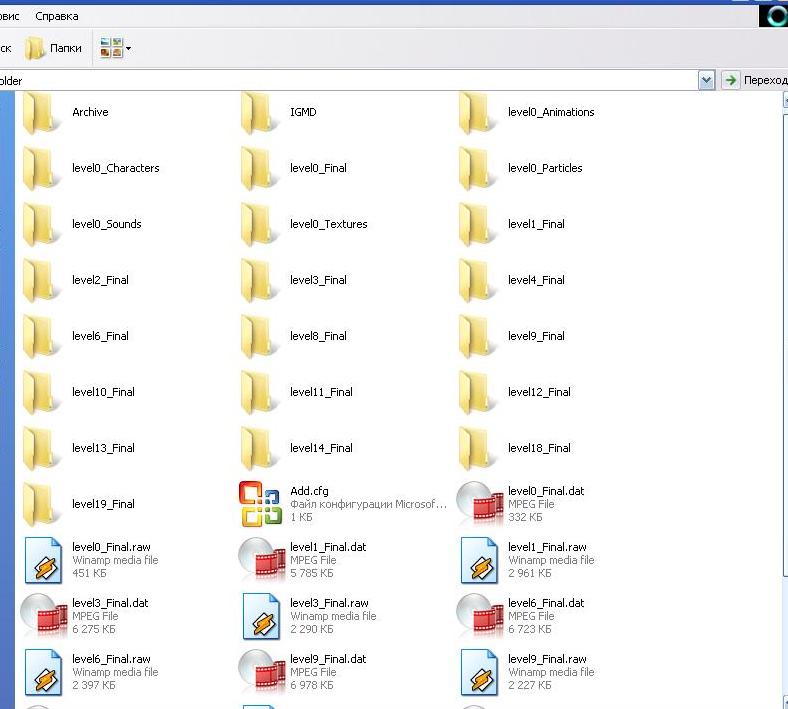The height and width of the screenshot is (709, 788).
Task: Click the level3_Final.dat MPEG icon
Action: click(42, 616)
